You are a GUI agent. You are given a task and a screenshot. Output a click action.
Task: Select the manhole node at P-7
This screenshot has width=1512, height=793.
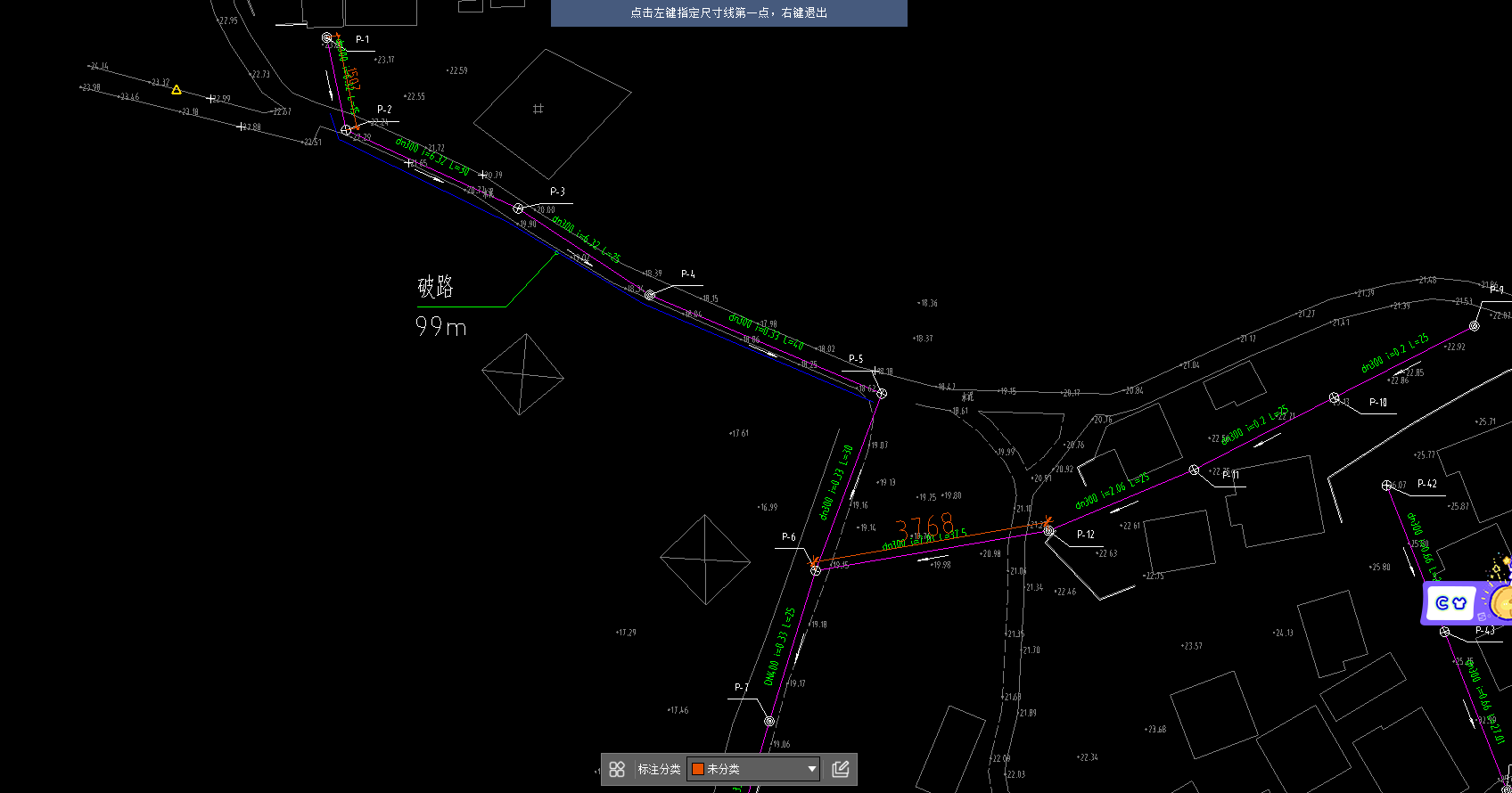[769, 721]
